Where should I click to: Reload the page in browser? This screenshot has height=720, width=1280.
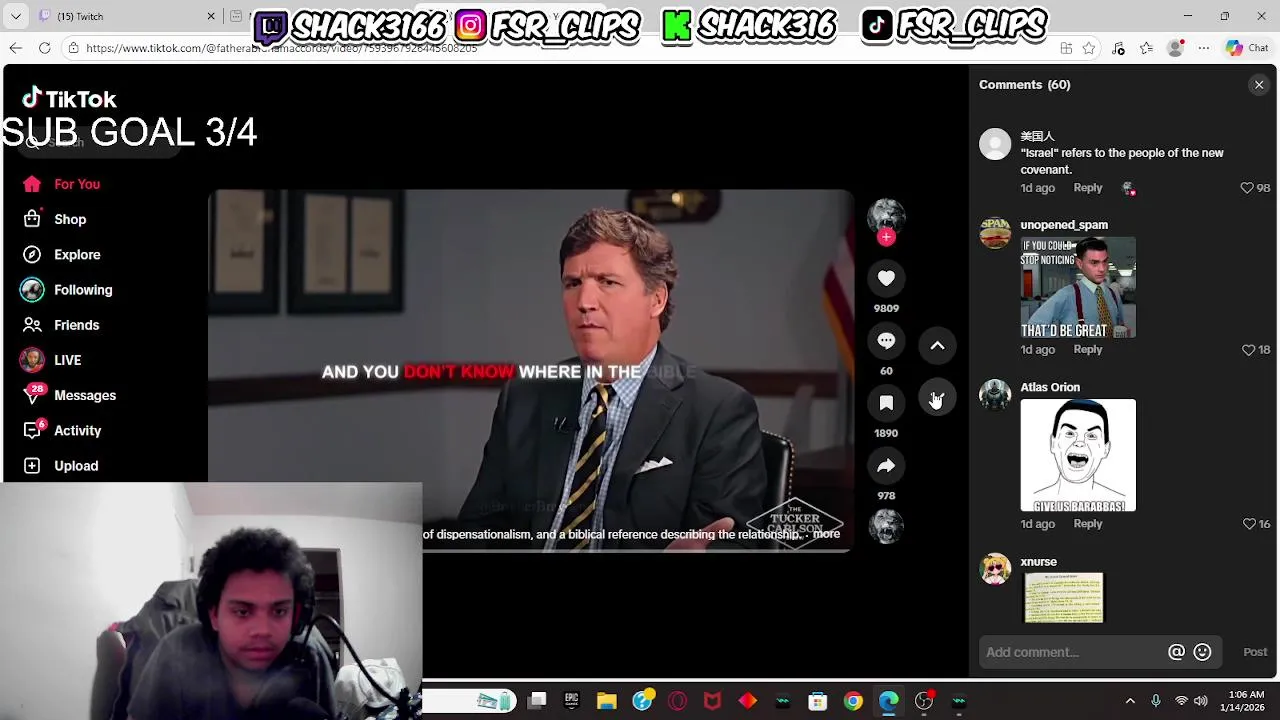tap(45, 48)
